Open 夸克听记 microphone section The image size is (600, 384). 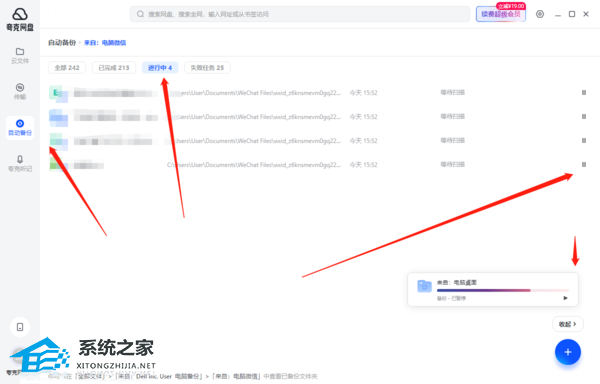click(x=20, y=163)
